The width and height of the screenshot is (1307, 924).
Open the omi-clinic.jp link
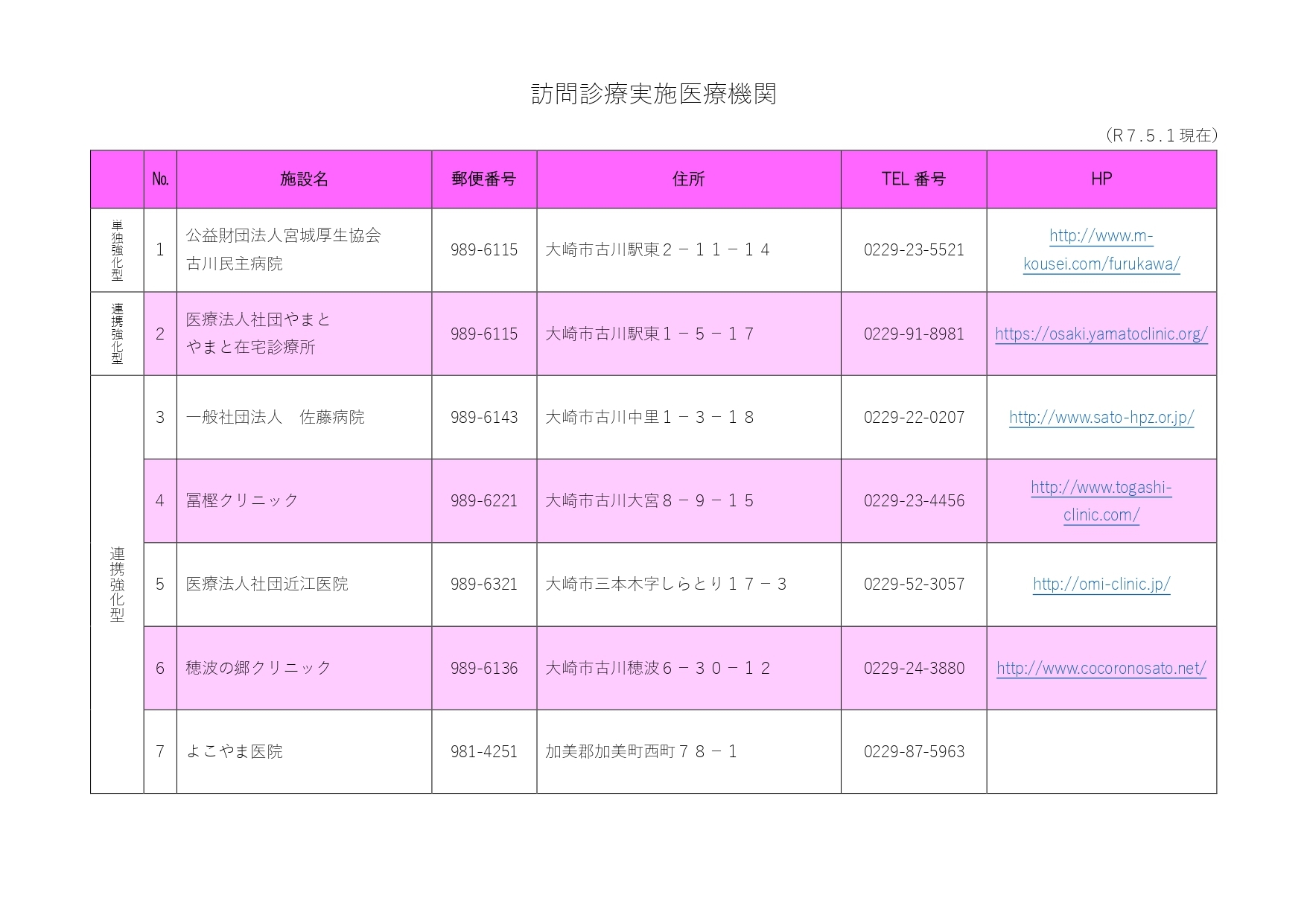pos(1101,584)
